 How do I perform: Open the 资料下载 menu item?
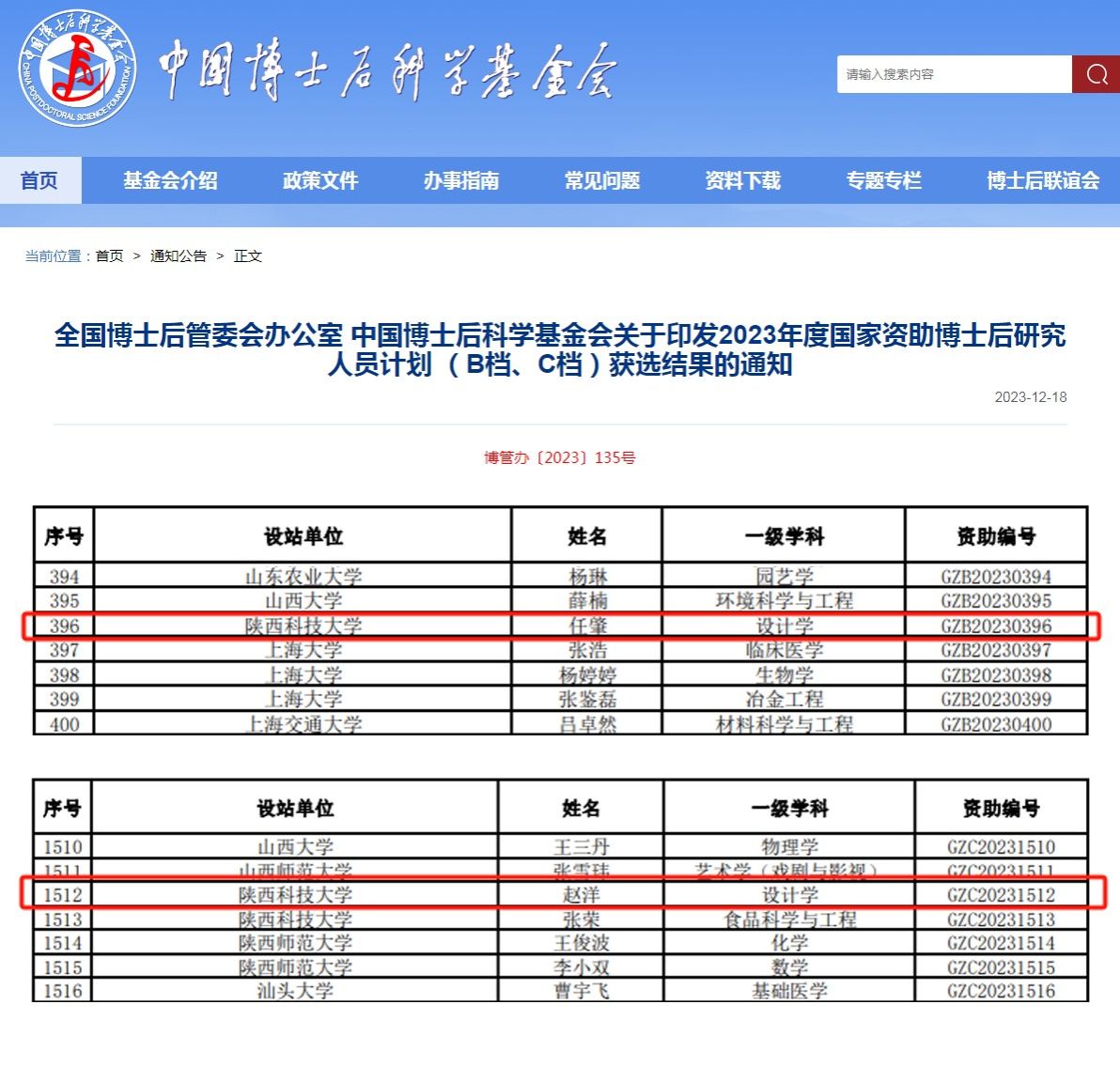[743, 180]
